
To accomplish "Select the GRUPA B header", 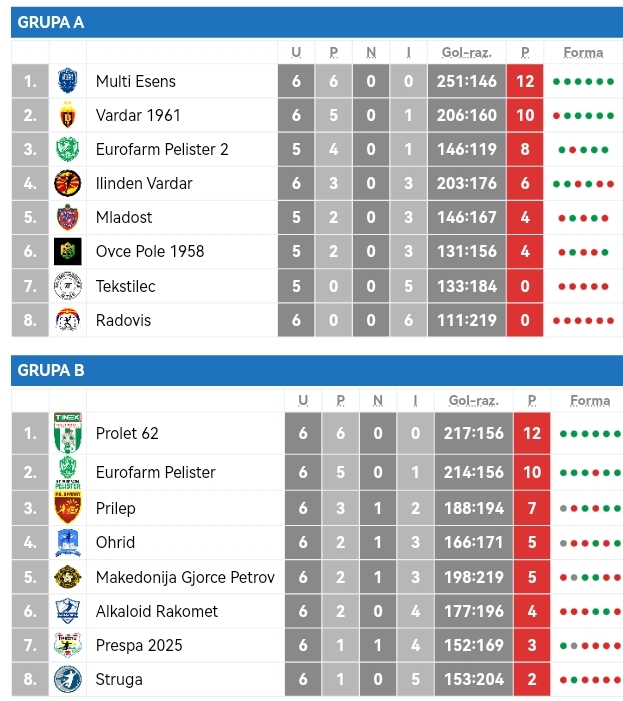I will [x=51, y=370].
